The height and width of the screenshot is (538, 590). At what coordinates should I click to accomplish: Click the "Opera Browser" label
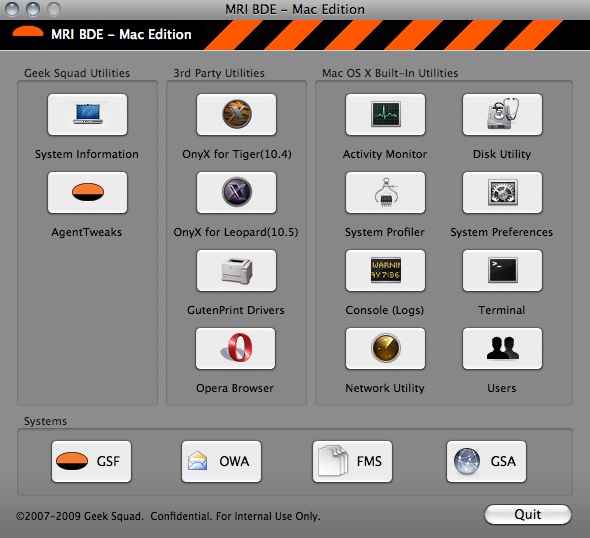click(235, 388)
